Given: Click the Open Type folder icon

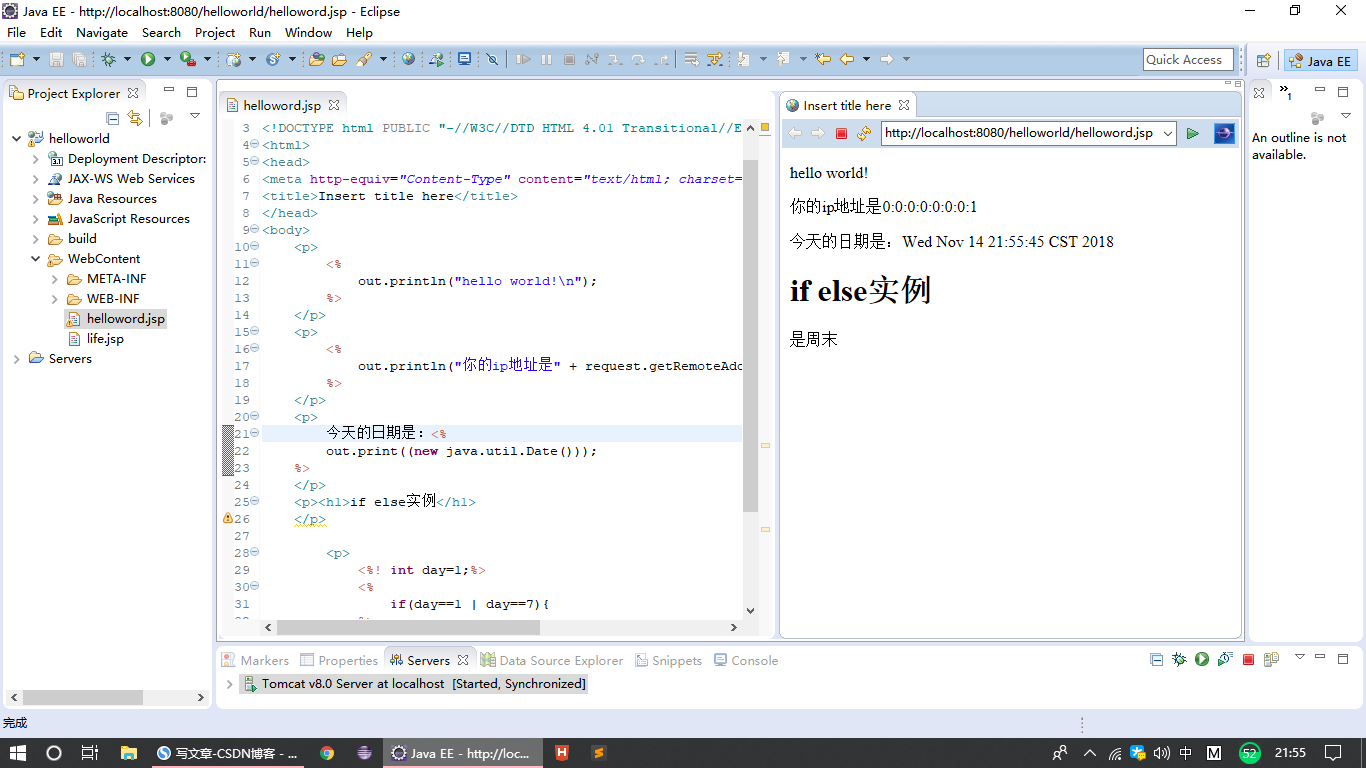Looking at the screenshot, I should (x=316, y=59).
